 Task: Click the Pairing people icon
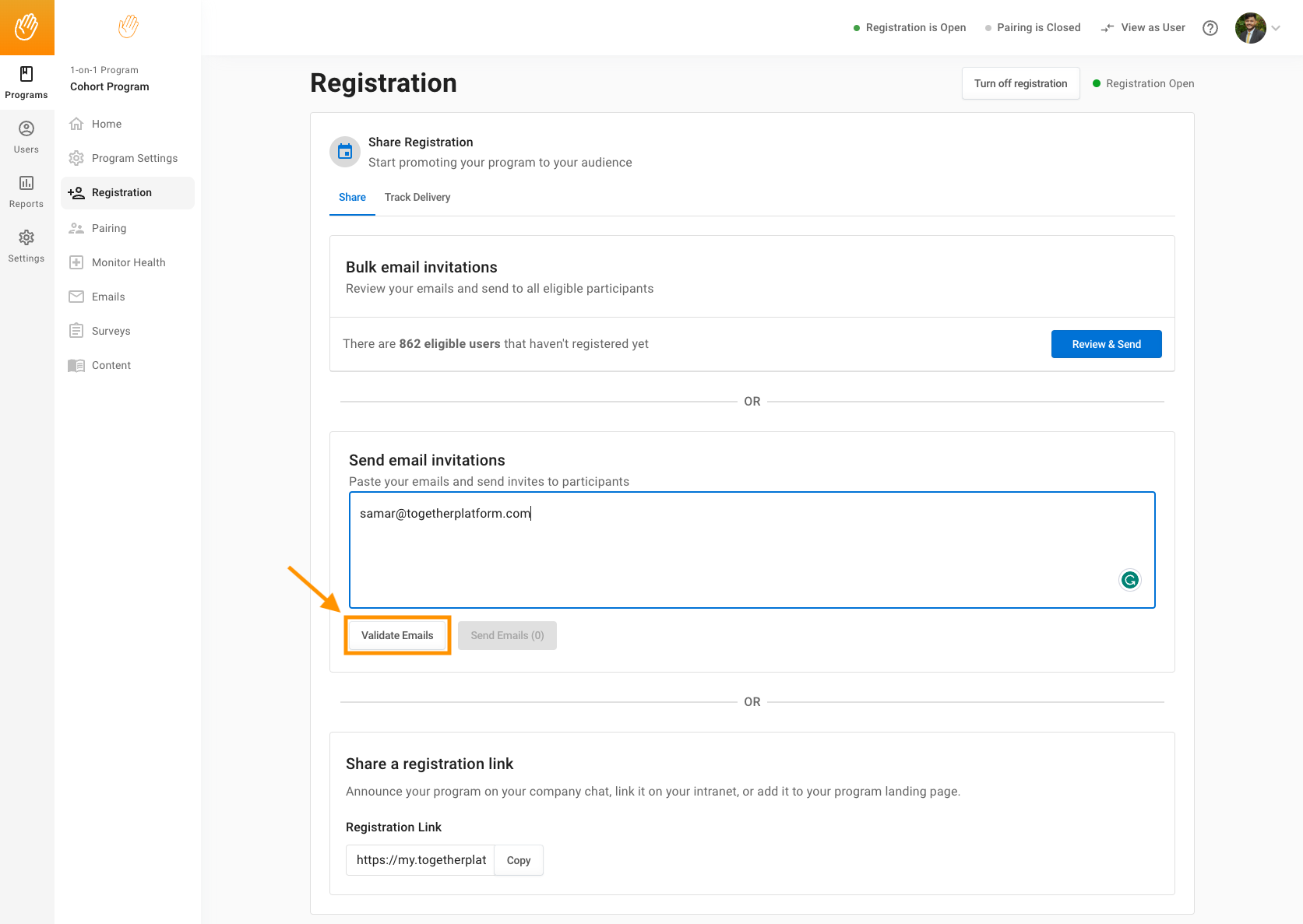point(76,228)
